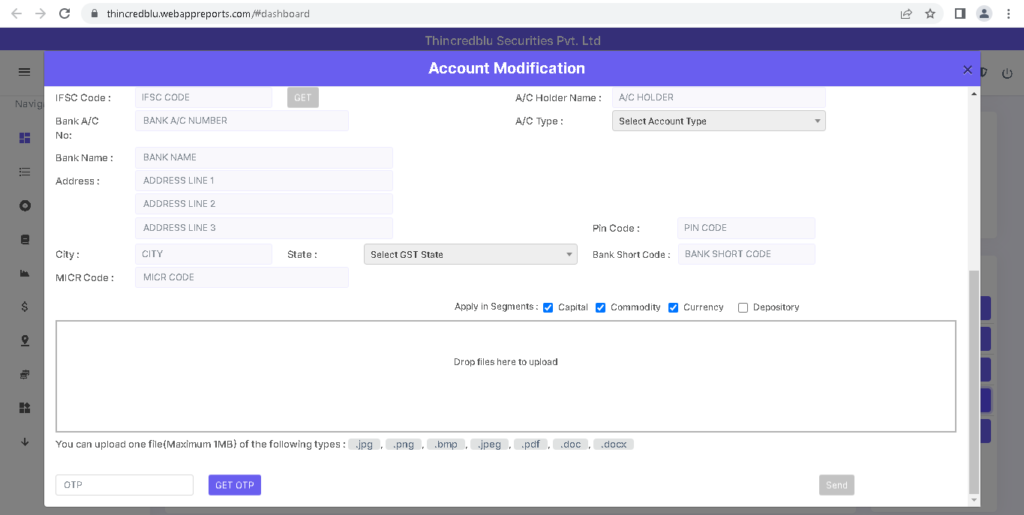Image resolution: width=1024 pixels, height=515 pixels.
Task: Focus the BANK NAME field
Action: click(264, 157)
